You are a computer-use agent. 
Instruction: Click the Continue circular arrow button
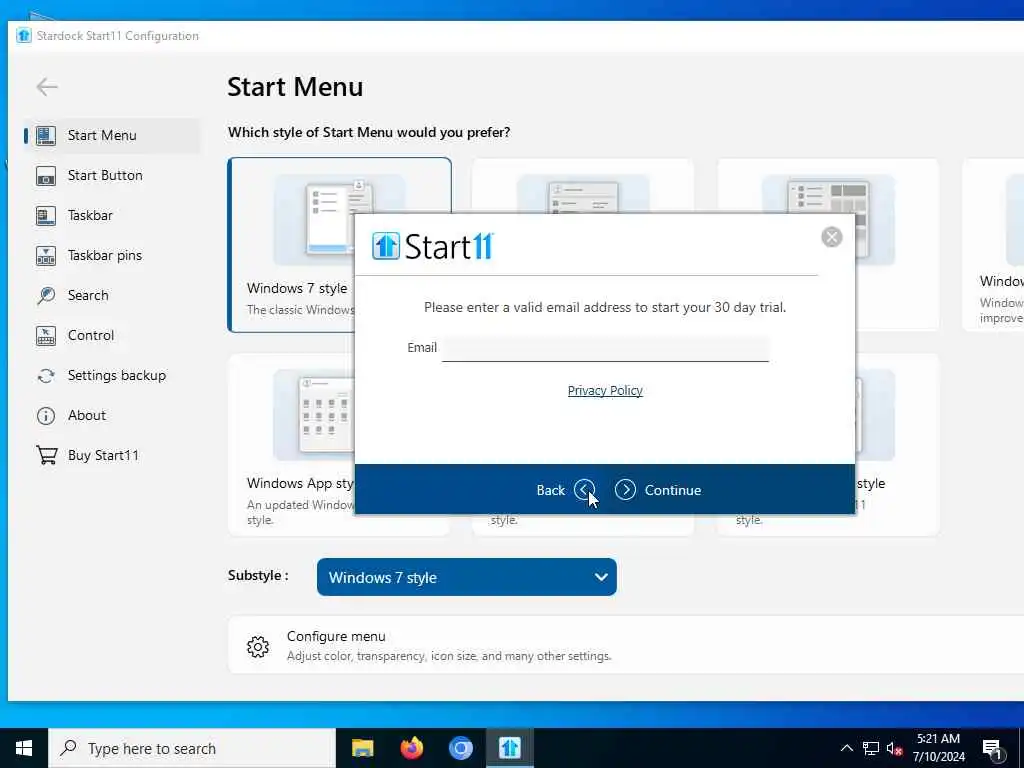point(625,490)
